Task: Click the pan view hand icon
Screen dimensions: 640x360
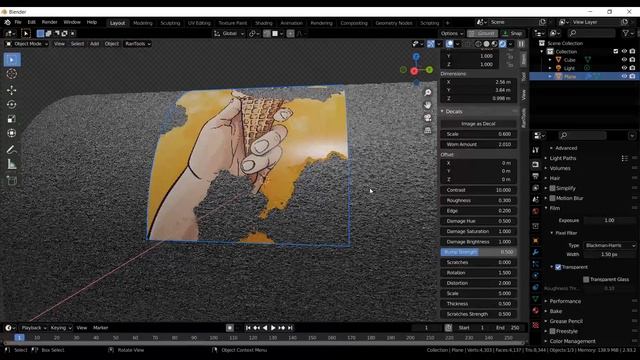Action: pyautogui.click(x=427, y=105)
